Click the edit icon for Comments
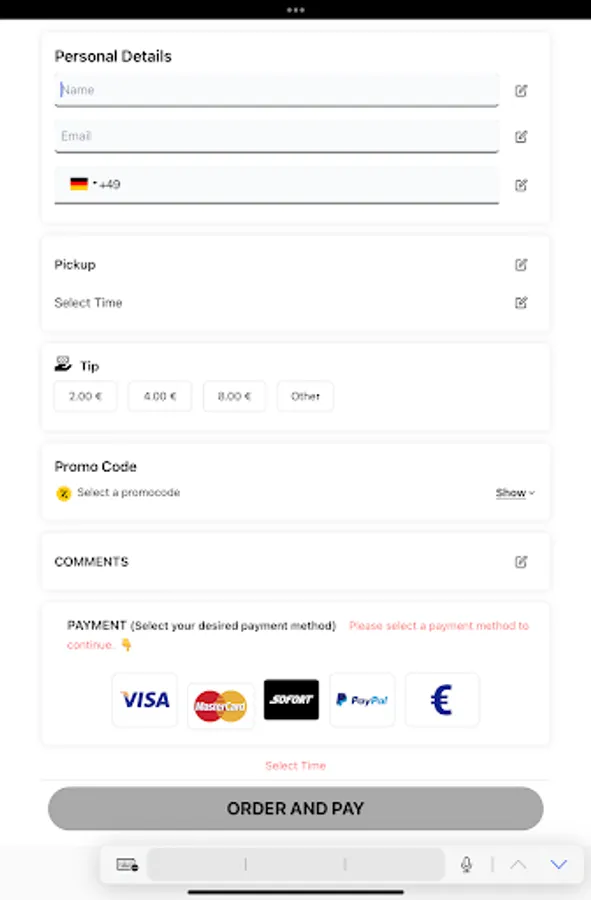The image size is (591, 900). click(521, 562)
